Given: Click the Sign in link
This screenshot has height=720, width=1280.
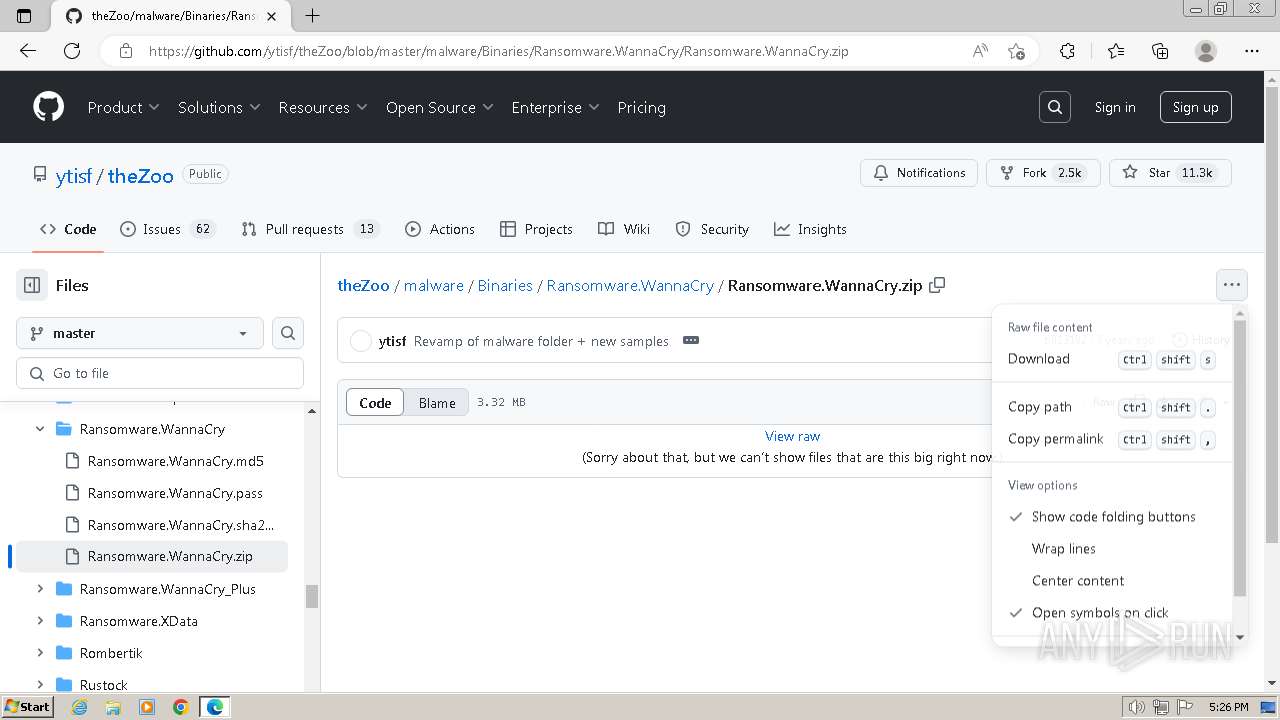Looking at the screenshot, I should [1115, 107].
